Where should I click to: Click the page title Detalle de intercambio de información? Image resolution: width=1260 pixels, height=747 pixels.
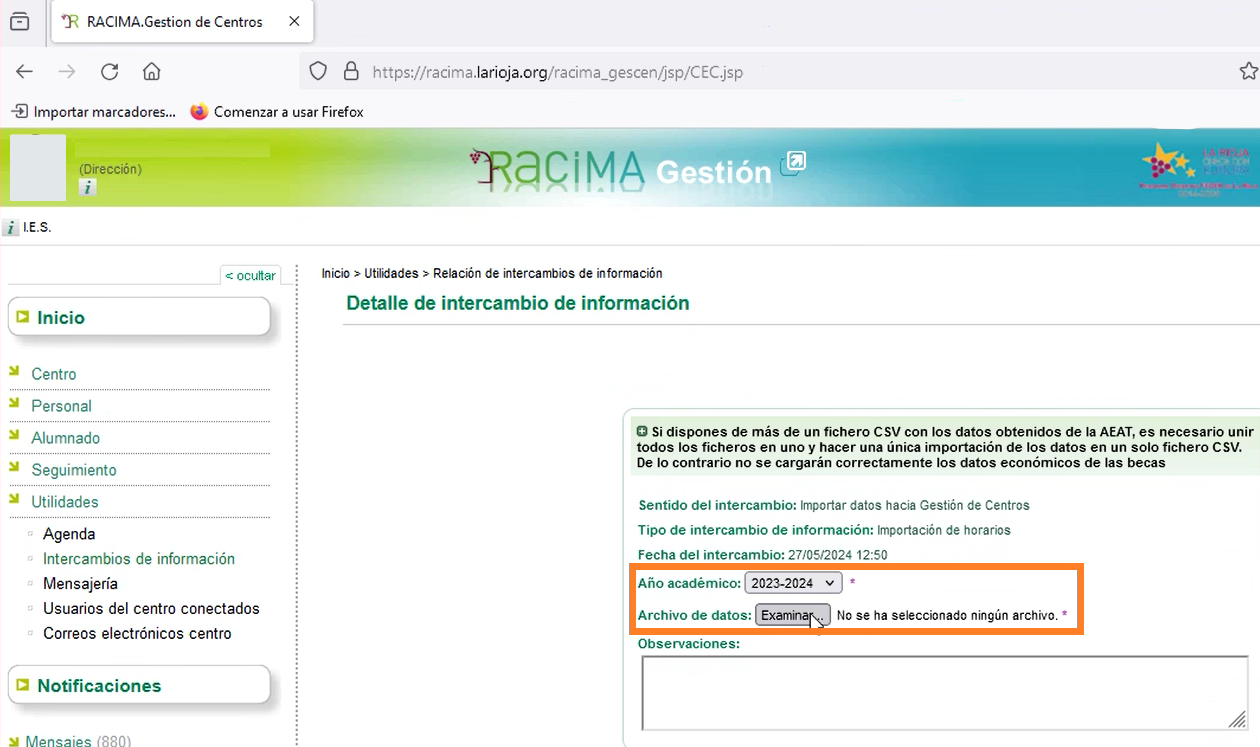(518, 303)
